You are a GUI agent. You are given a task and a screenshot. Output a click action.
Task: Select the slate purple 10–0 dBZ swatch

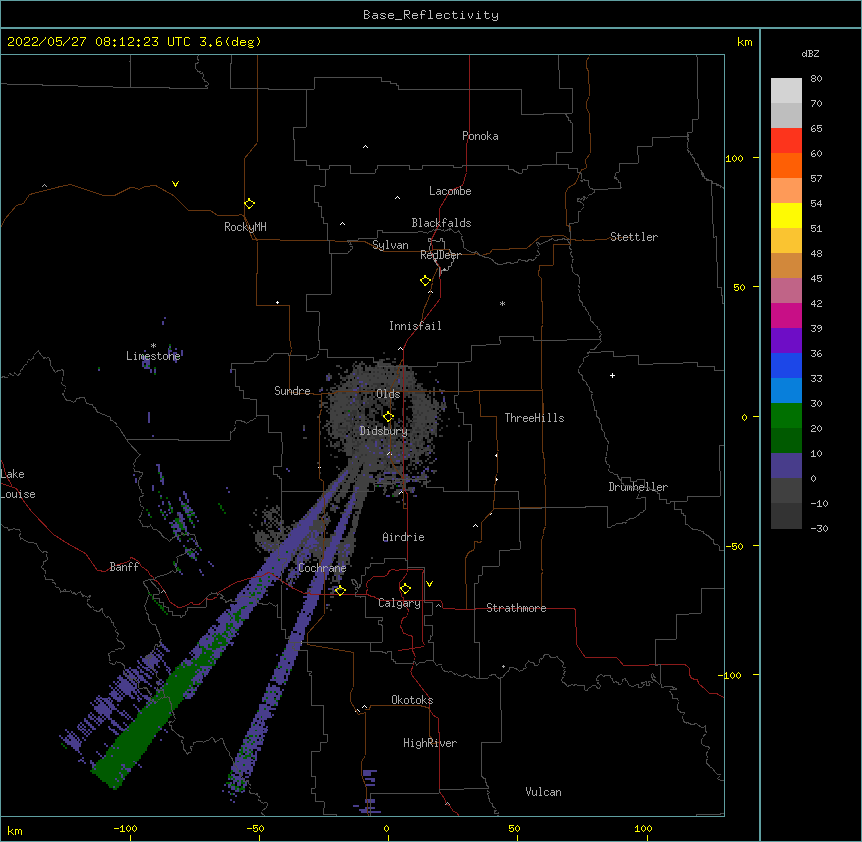(786, 466)
